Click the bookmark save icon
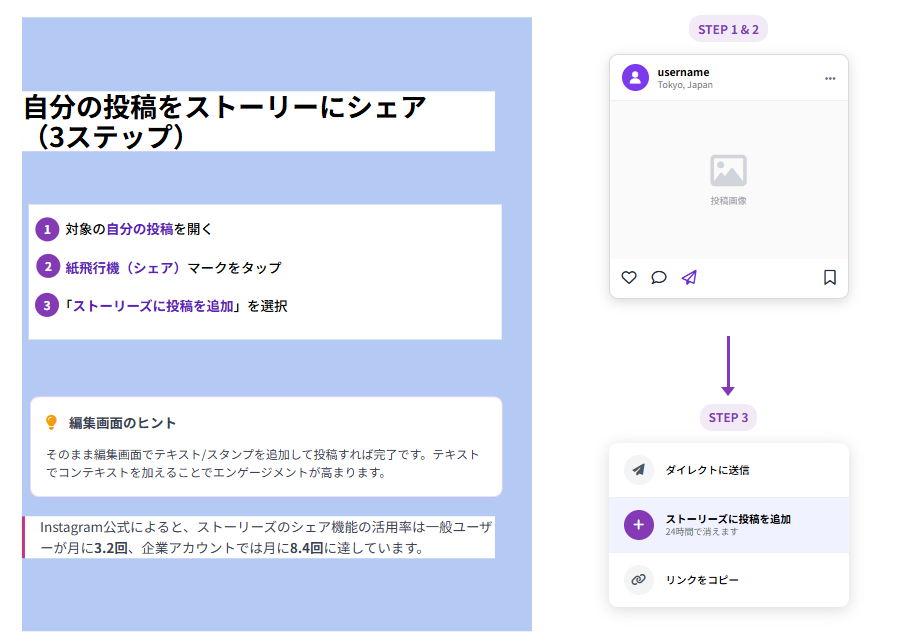The image size is (923, 641). (829, 278)
